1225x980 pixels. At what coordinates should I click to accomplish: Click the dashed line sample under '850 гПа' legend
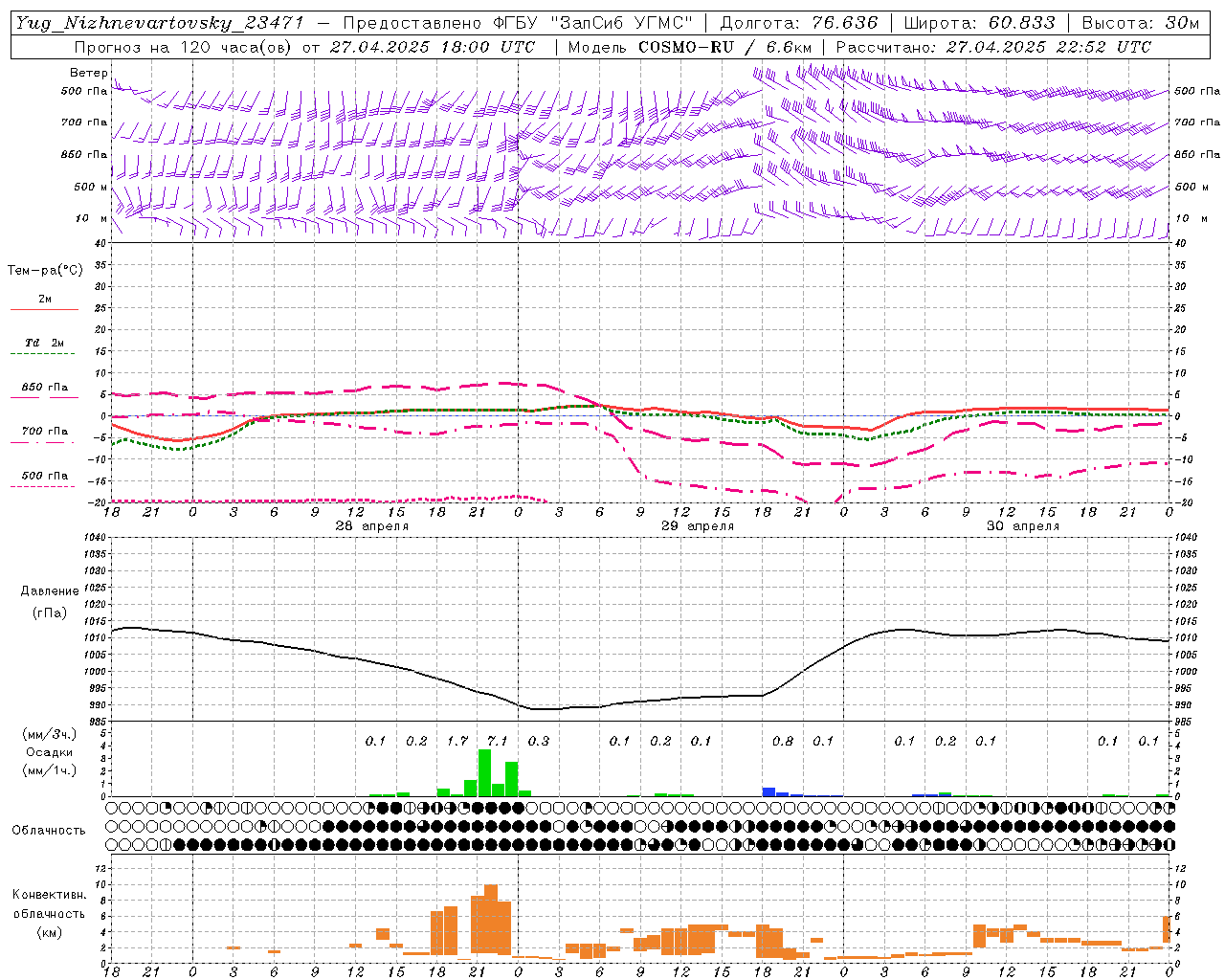[x=42, y=398]
